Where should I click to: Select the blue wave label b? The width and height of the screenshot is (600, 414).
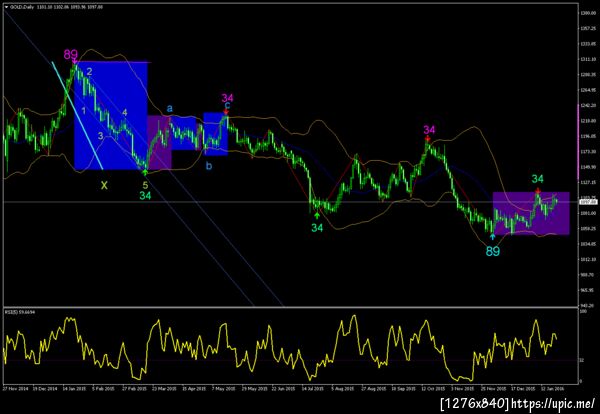[x=209, y=166]
